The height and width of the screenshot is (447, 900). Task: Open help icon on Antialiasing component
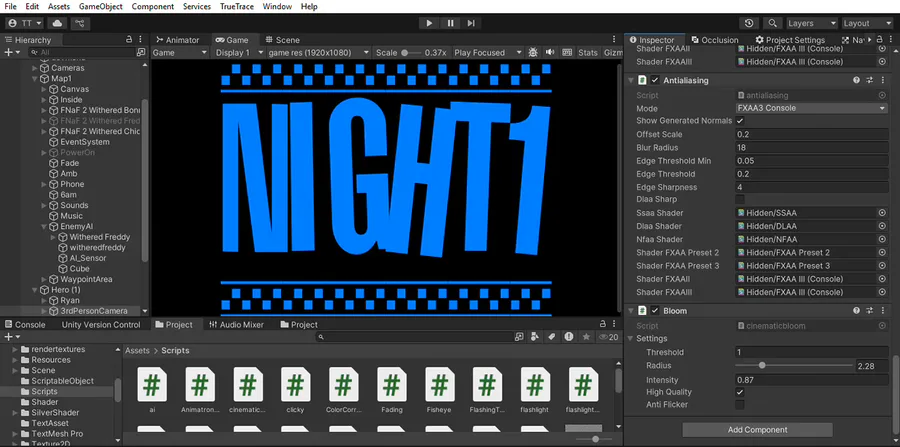[856, 80]
